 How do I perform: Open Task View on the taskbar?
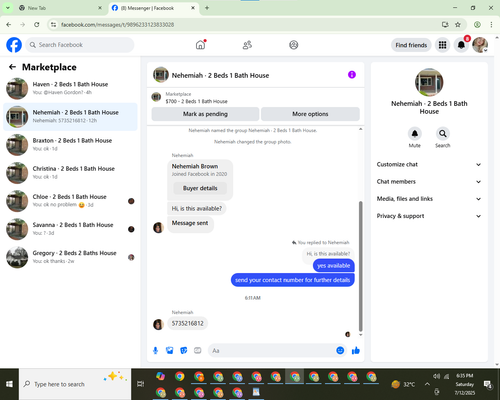[141, 384]
